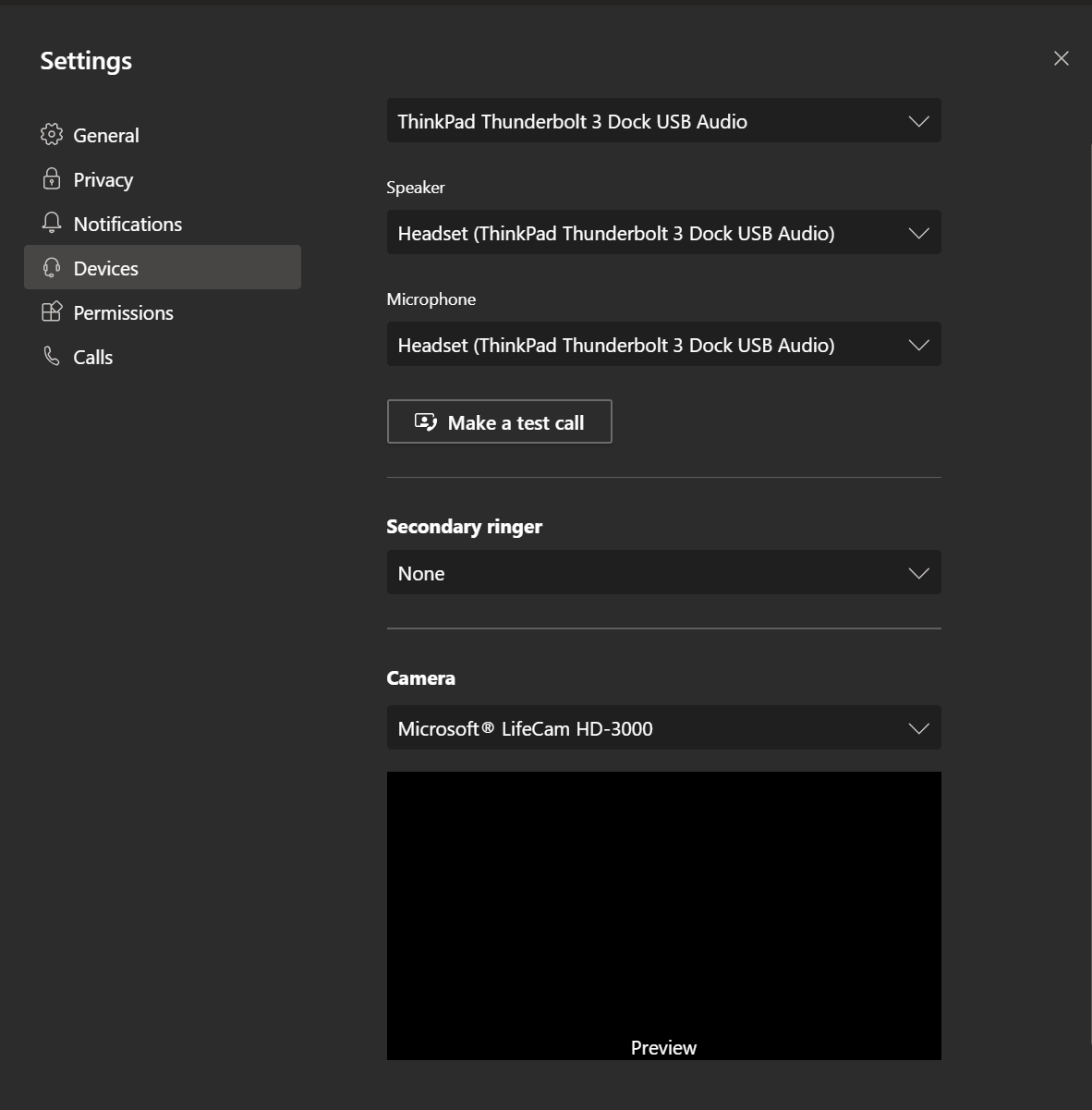
Task: Open the Camera LifeCam HD-3000 dropdown
Action: point(663,727)
